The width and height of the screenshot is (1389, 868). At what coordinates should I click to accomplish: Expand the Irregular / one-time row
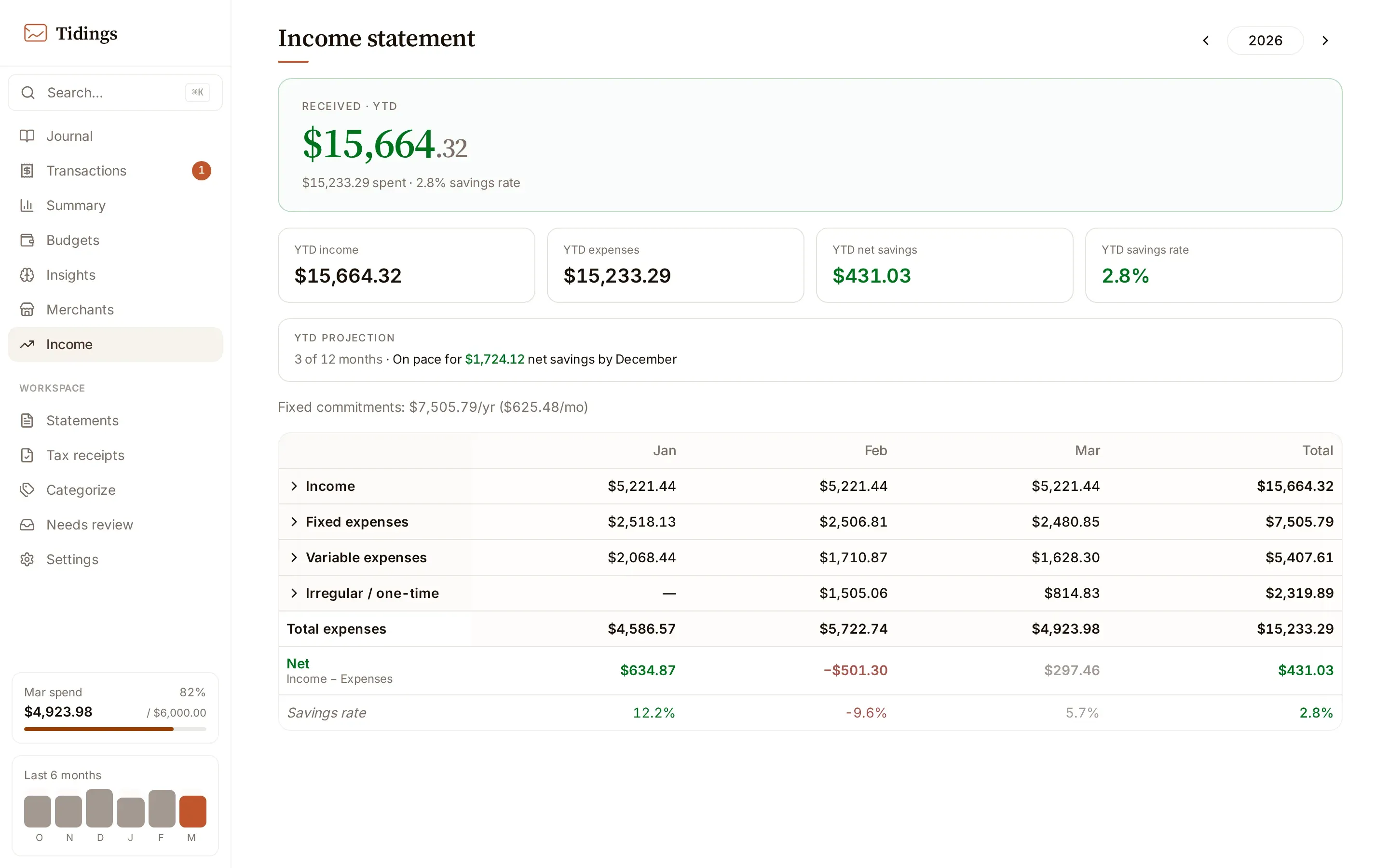(294, 593)
